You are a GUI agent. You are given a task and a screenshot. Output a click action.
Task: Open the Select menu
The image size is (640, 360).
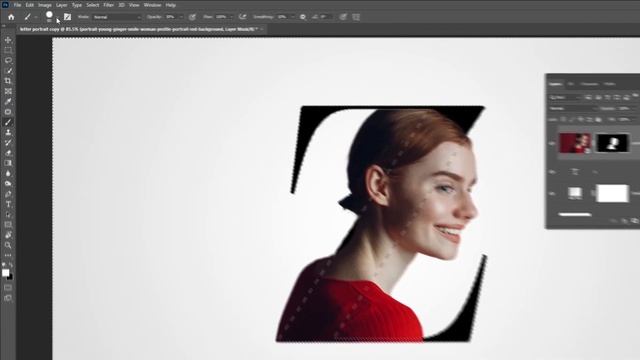[x=93, y=5]
